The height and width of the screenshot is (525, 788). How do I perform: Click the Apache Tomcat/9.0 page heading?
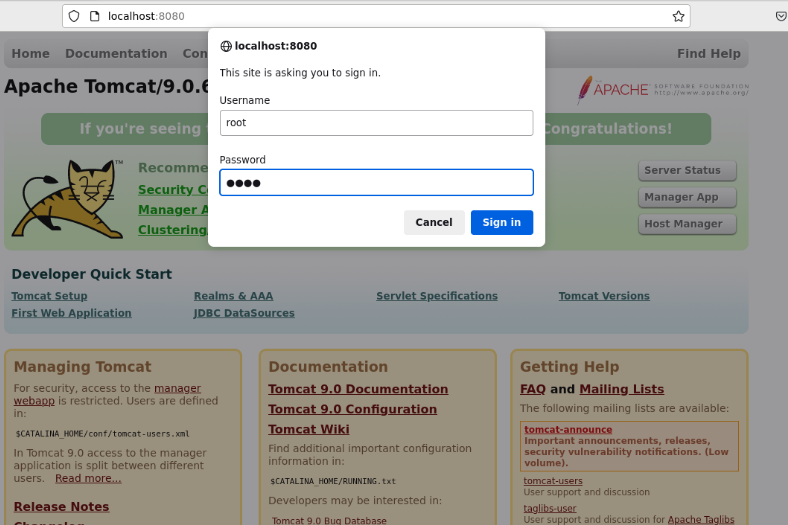point(106,86)
